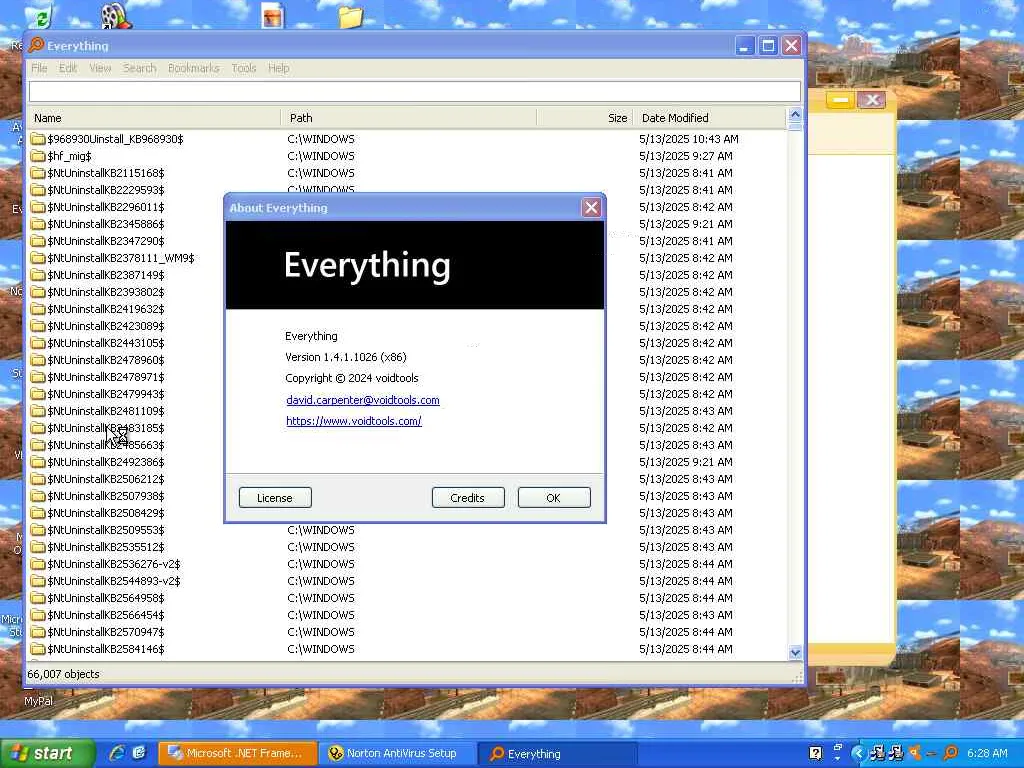Sort by the Date Modified column header
This screenshot has height=768, width=1024.
coord(709,118)
